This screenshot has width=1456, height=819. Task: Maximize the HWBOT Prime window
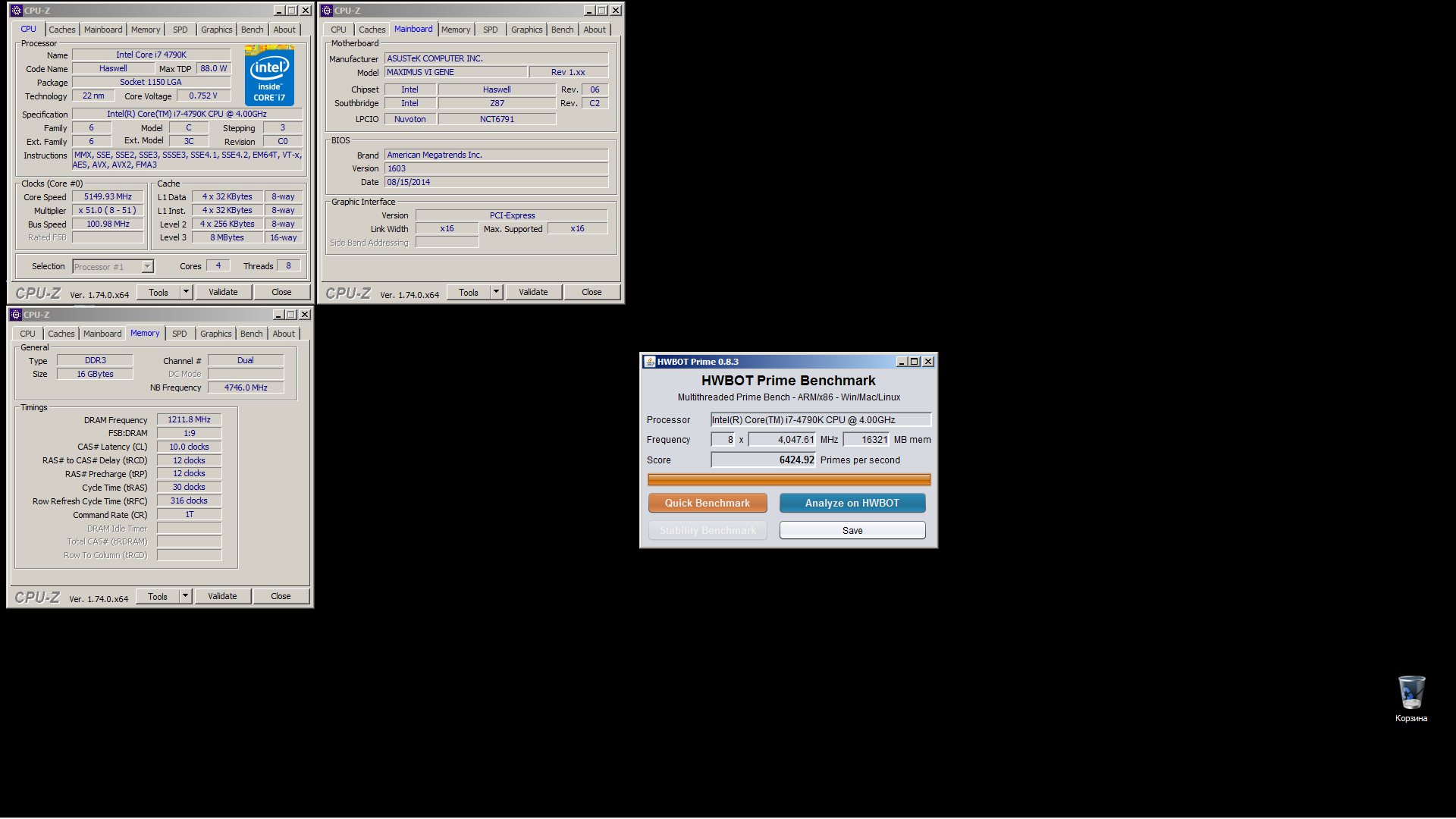pyautogui.click(x=915, y=362)
